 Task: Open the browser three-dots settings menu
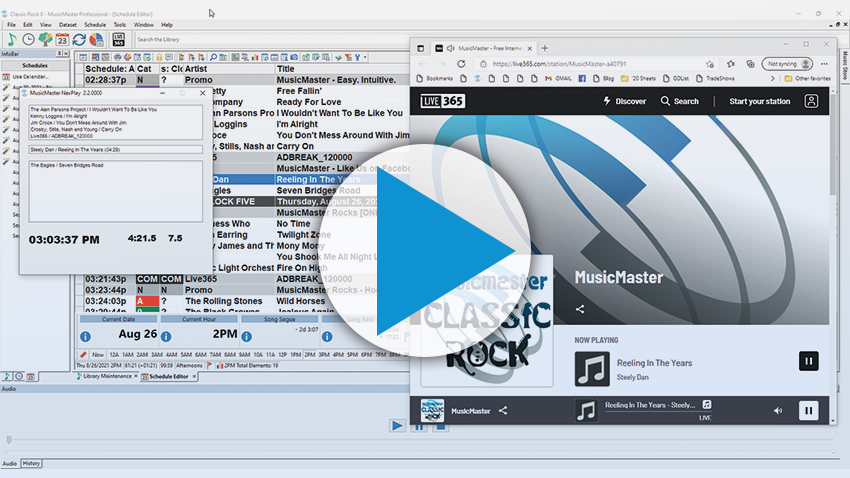click(822, 63)
